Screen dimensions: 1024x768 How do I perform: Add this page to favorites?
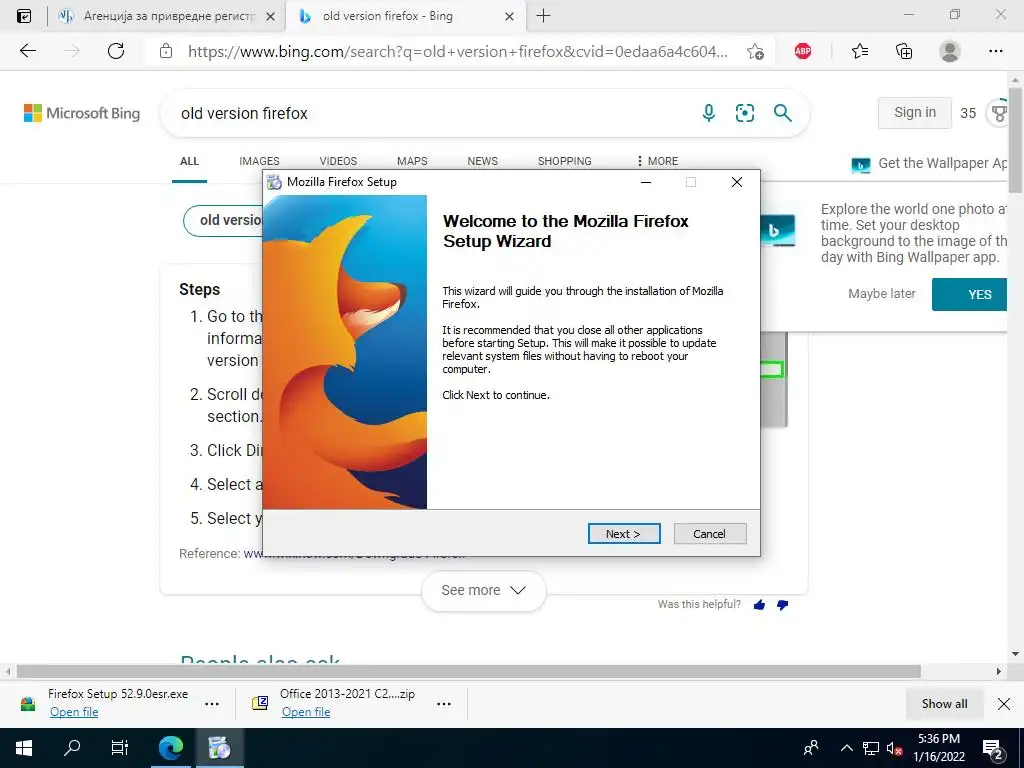(x=756, y=52)
